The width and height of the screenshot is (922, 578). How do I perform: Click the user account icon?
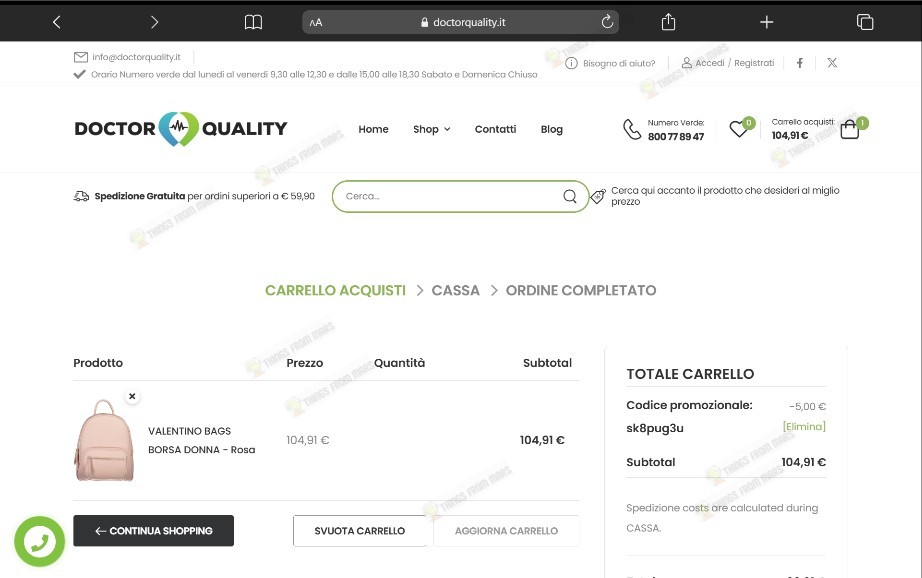point(686,62)
